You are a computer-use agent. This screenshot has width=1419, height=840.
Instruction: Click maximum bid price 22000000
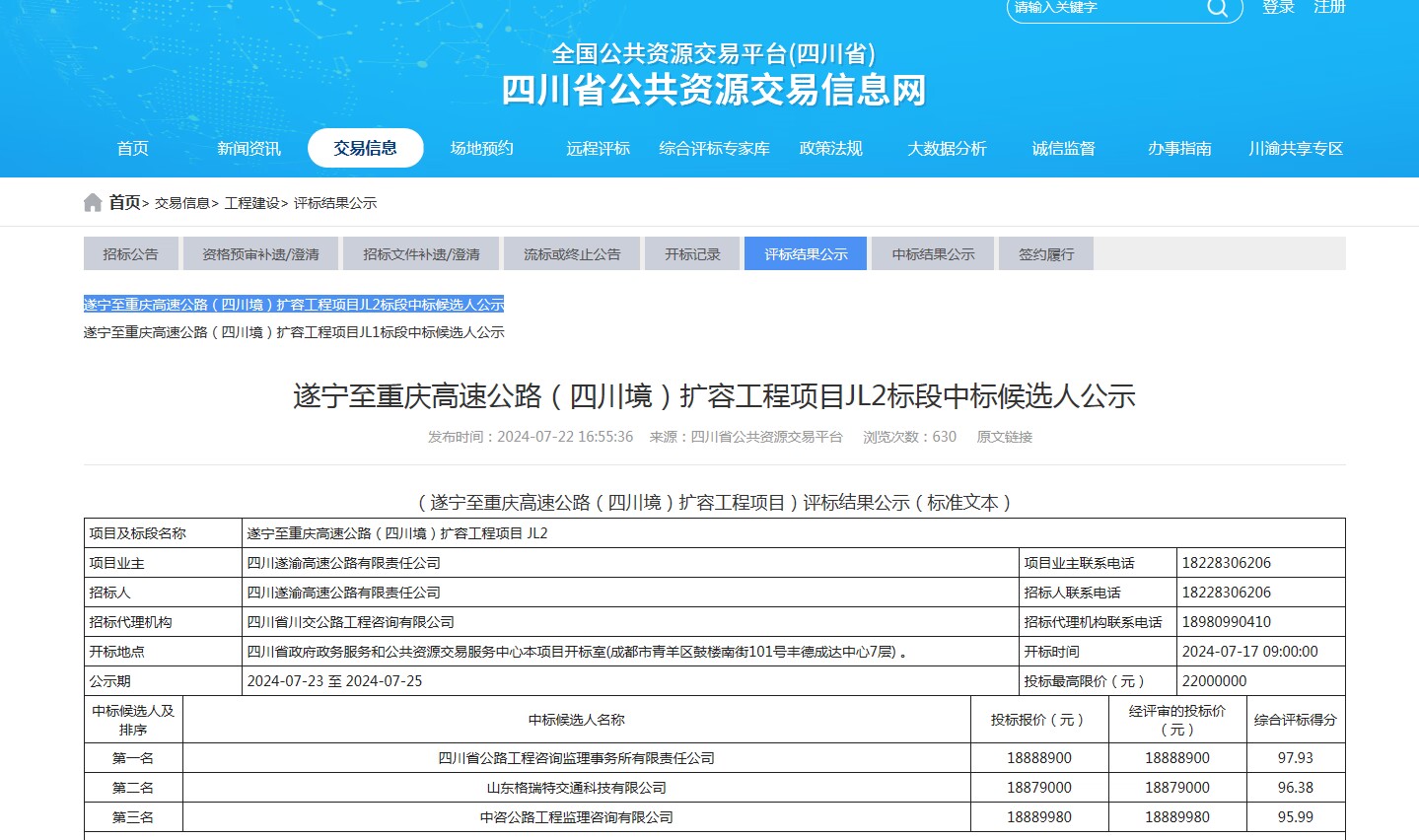click(1214, 681)
